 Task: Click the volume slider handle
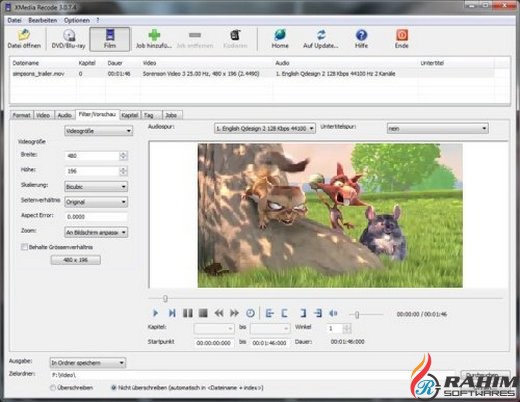point(357,315)
